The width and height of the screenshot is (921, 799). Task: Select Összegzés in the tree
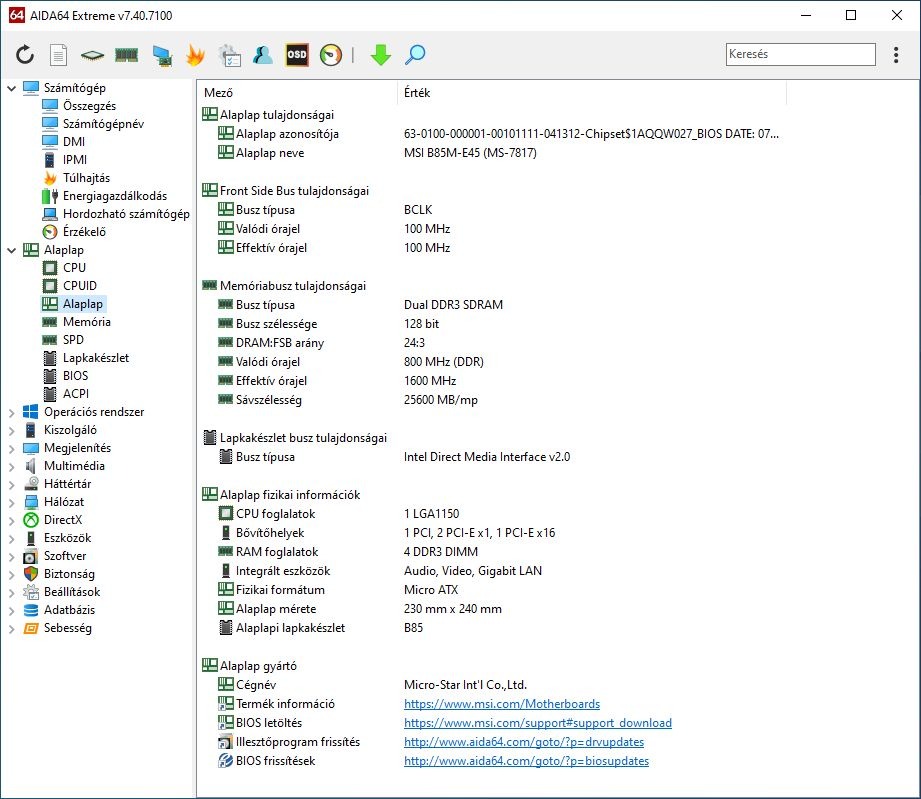coord(89,106)
